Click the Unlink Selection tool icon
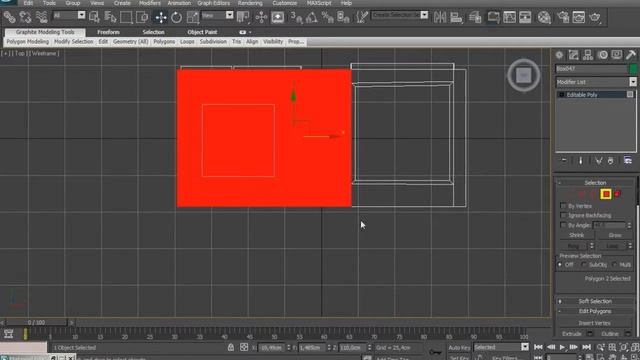The width and height of the screenshot is (640, 360). (x=25, y=17)
